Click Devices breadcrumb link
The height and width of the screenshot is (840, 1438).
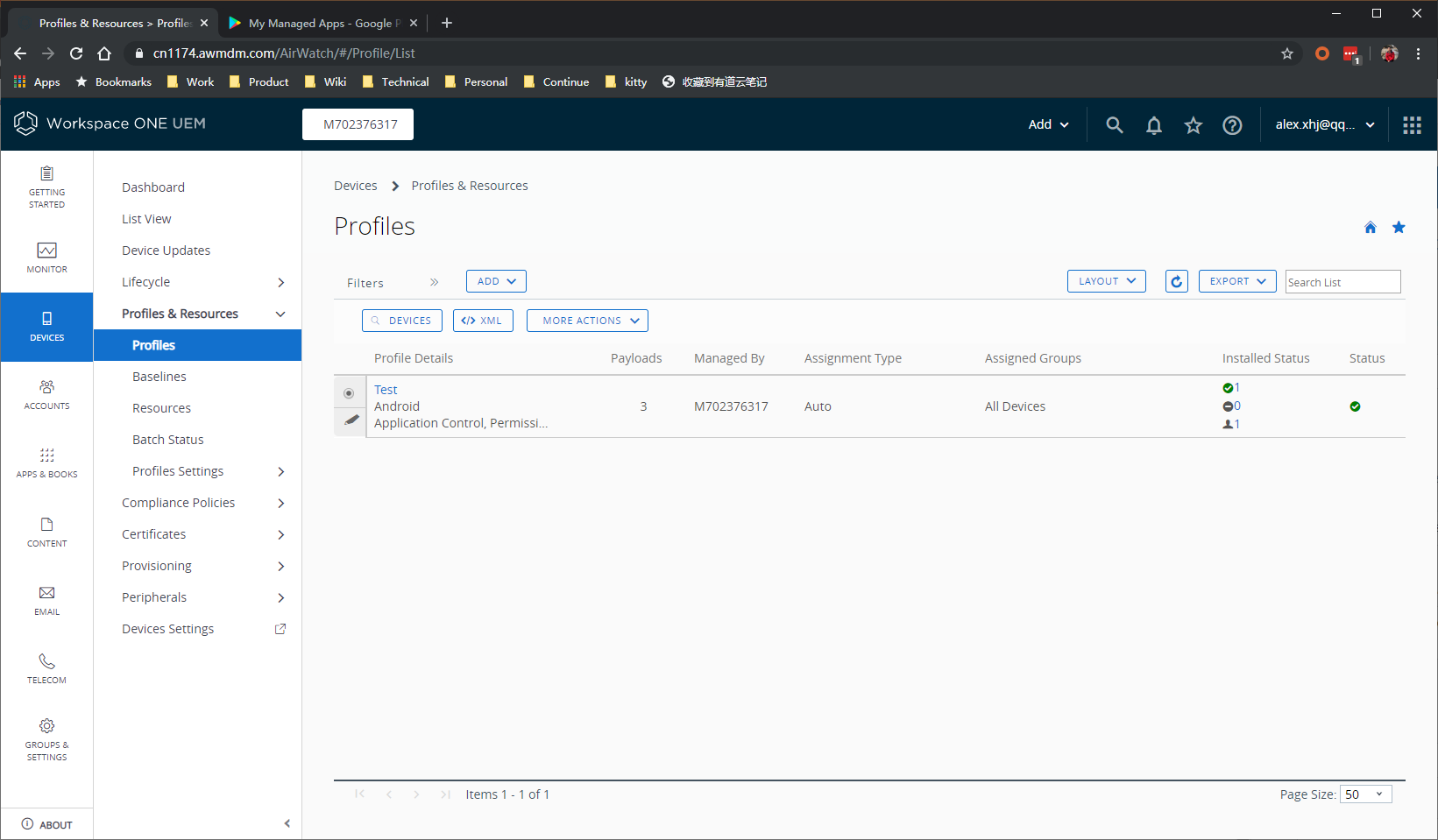[x=356, y=186]
